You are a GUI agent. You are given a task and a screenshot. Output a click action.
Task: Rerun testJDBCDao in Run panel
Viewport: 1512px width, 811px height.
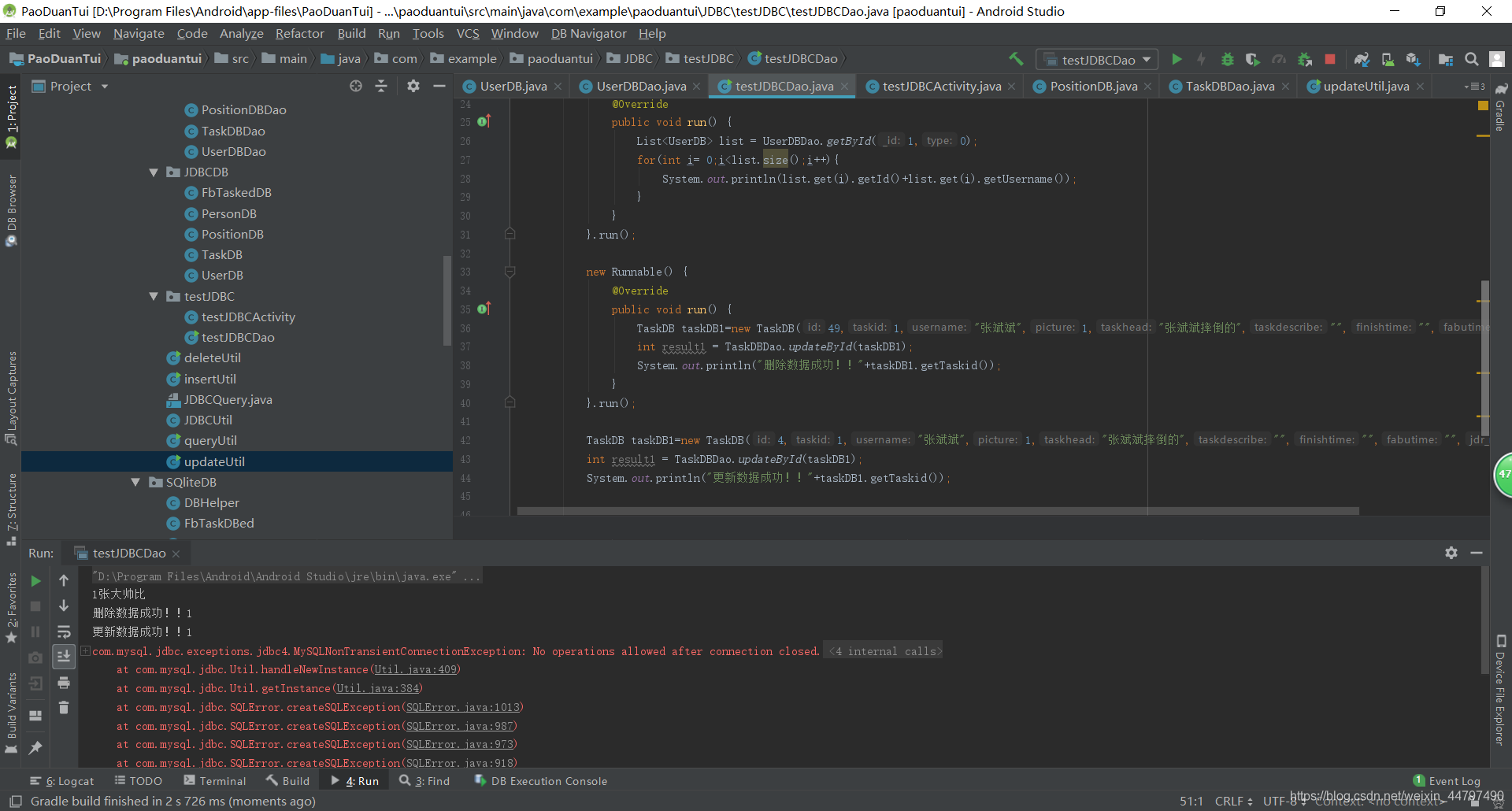[x=35, y=581]
